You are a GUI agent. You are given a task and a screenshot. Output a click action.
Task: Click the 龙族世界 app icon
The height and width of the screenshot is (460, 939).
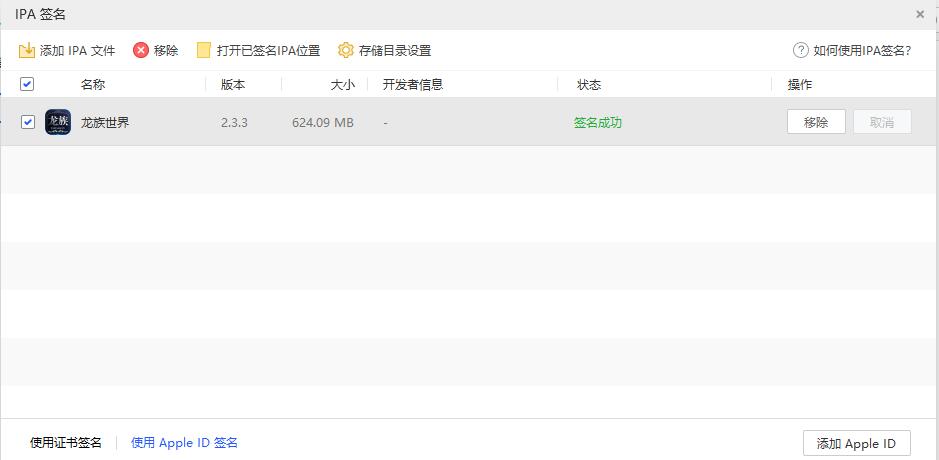click(58, 122)
